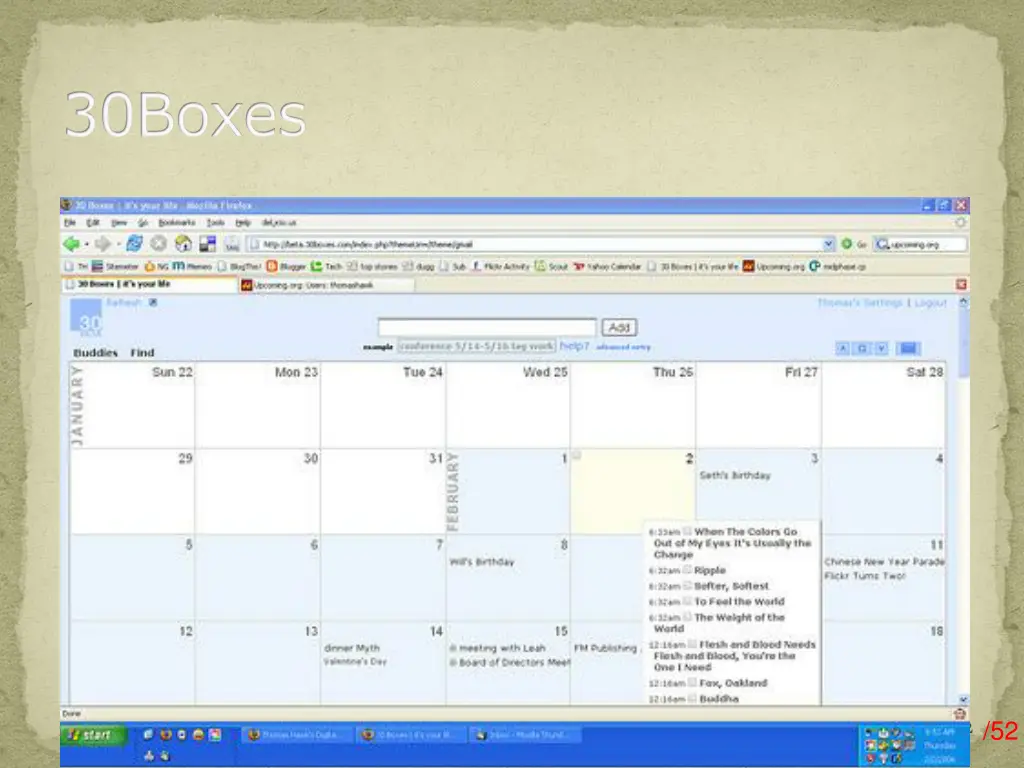The height and width of the screenshot is (768, 1024).
Task: Open the BlogThis! bookmark
Action: pyautogui.click(x=240, y=266)
